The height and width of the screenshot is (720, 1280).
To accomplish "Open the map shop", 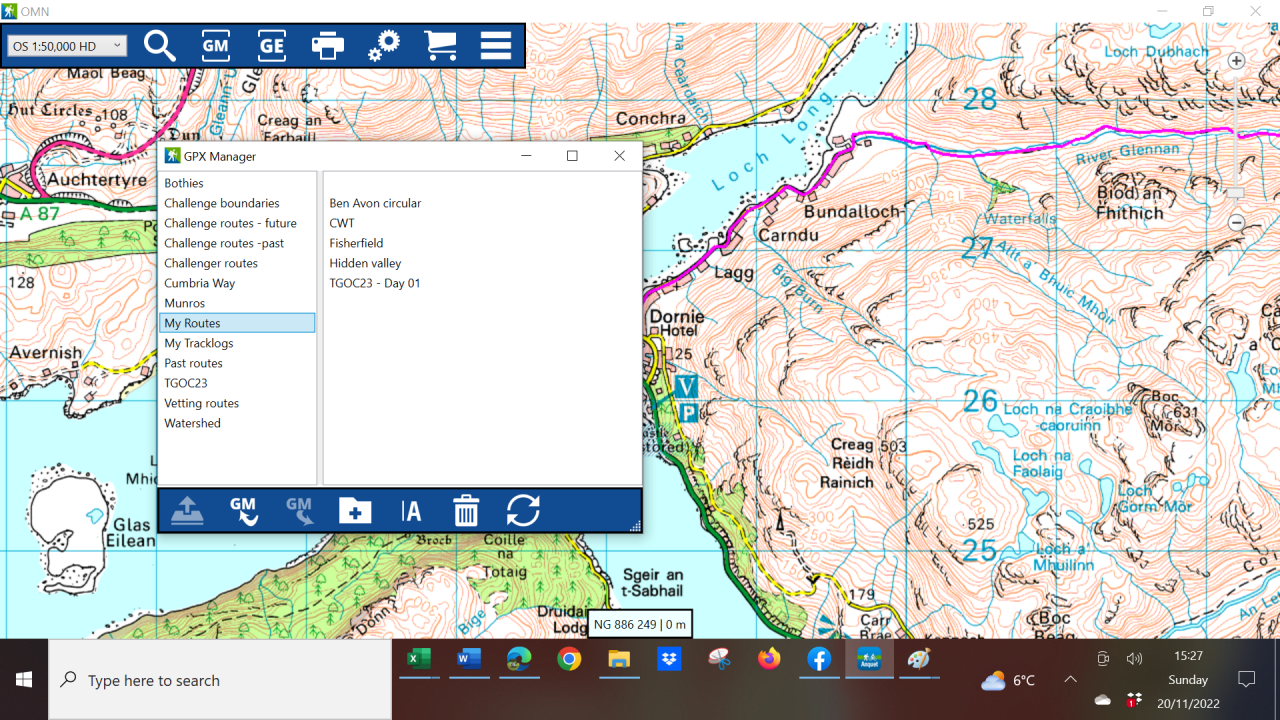I will click(x=440, y=45).
